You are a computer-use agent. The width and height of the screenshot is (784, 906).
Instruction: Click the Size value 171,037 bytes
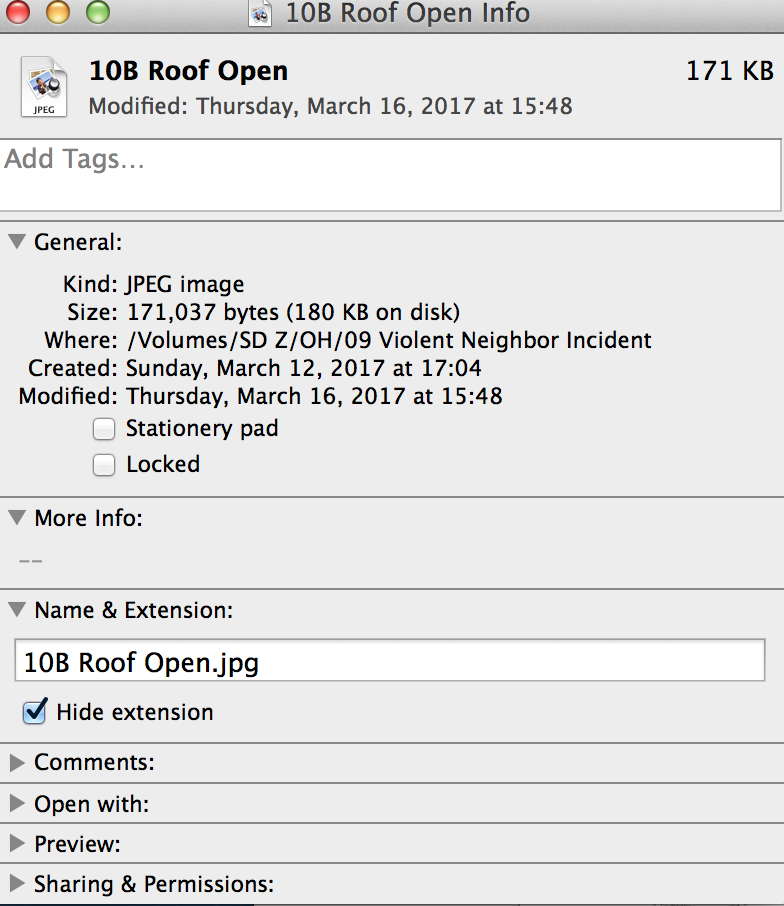tap(293, 312)
